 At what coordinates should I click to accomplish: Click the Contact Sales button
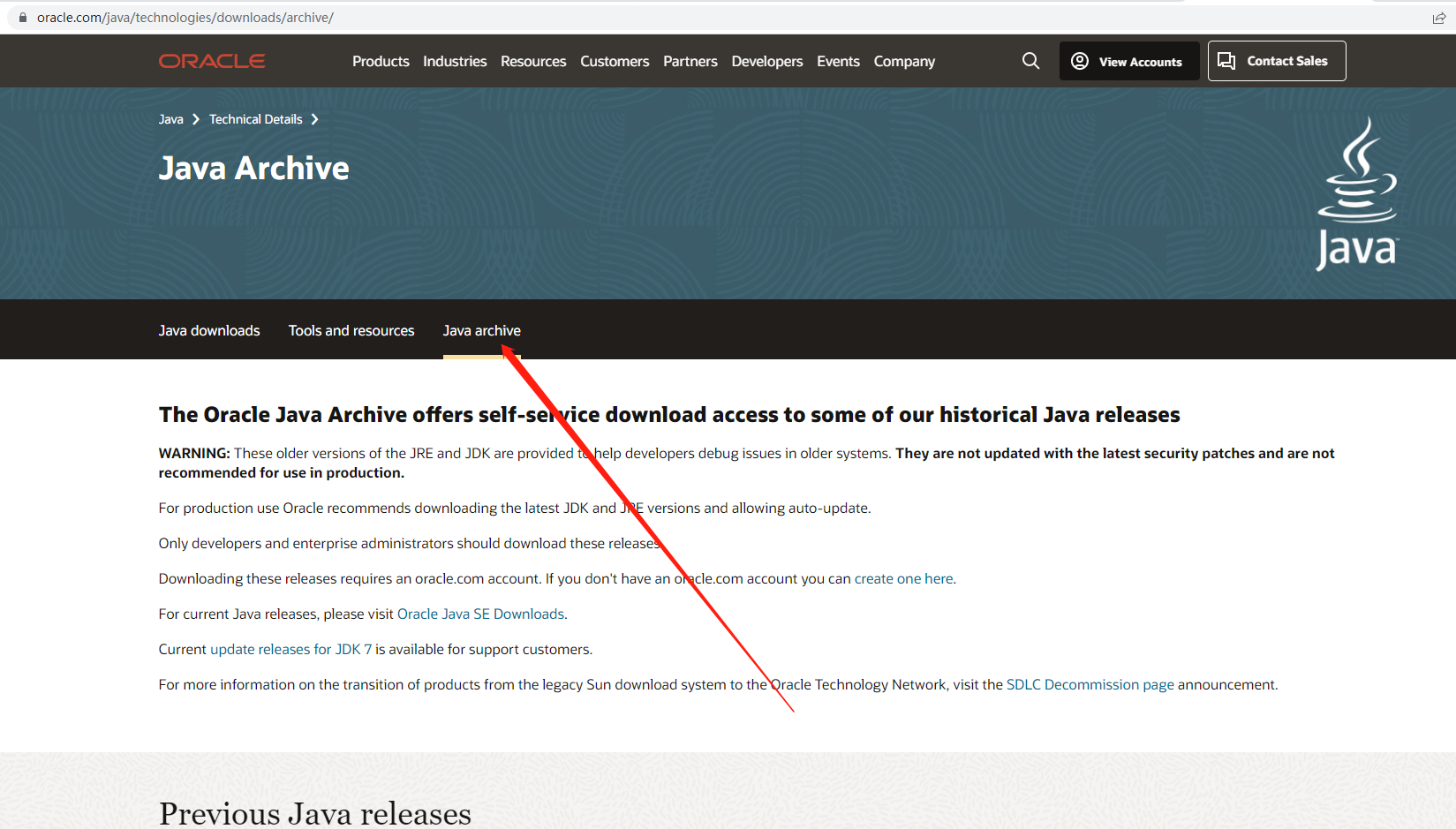pos(1277,61)
